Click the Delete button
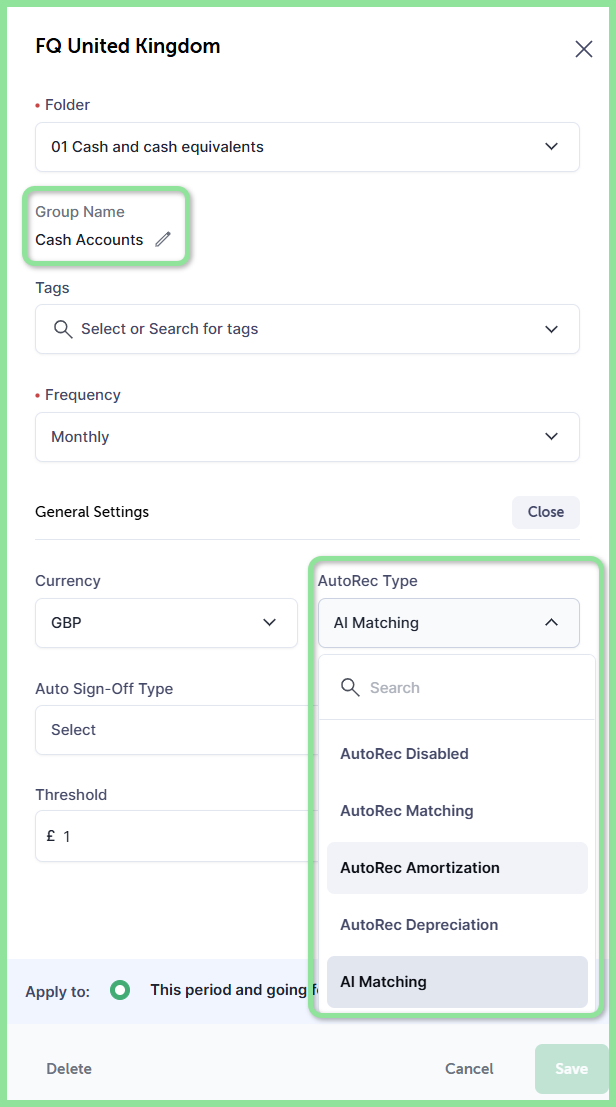The image size is (616, 1107). pyautogui.click(x=69, y=1069)
